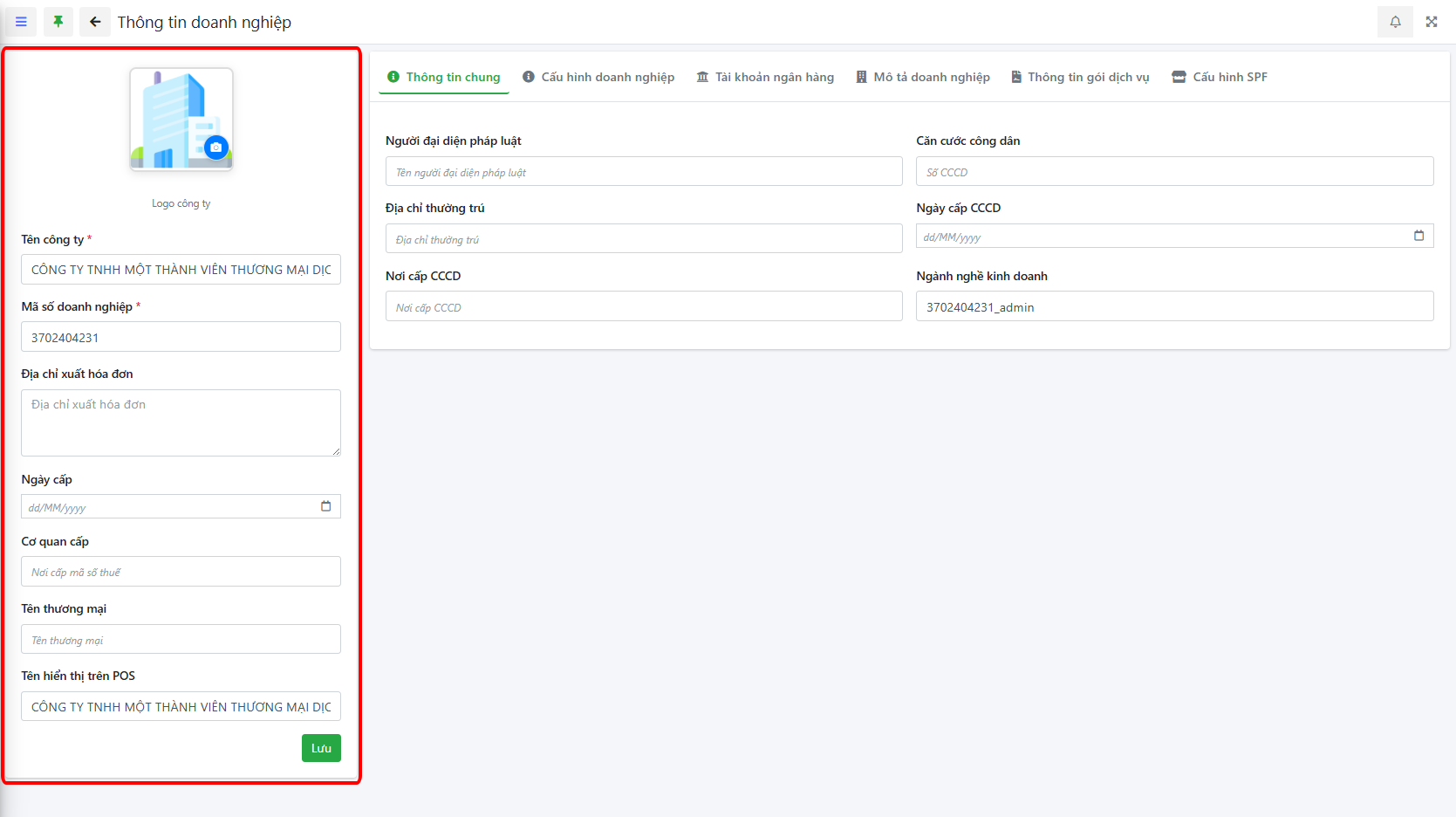Open Cấu hình doanh nghiệp tab

pos(598,77)
